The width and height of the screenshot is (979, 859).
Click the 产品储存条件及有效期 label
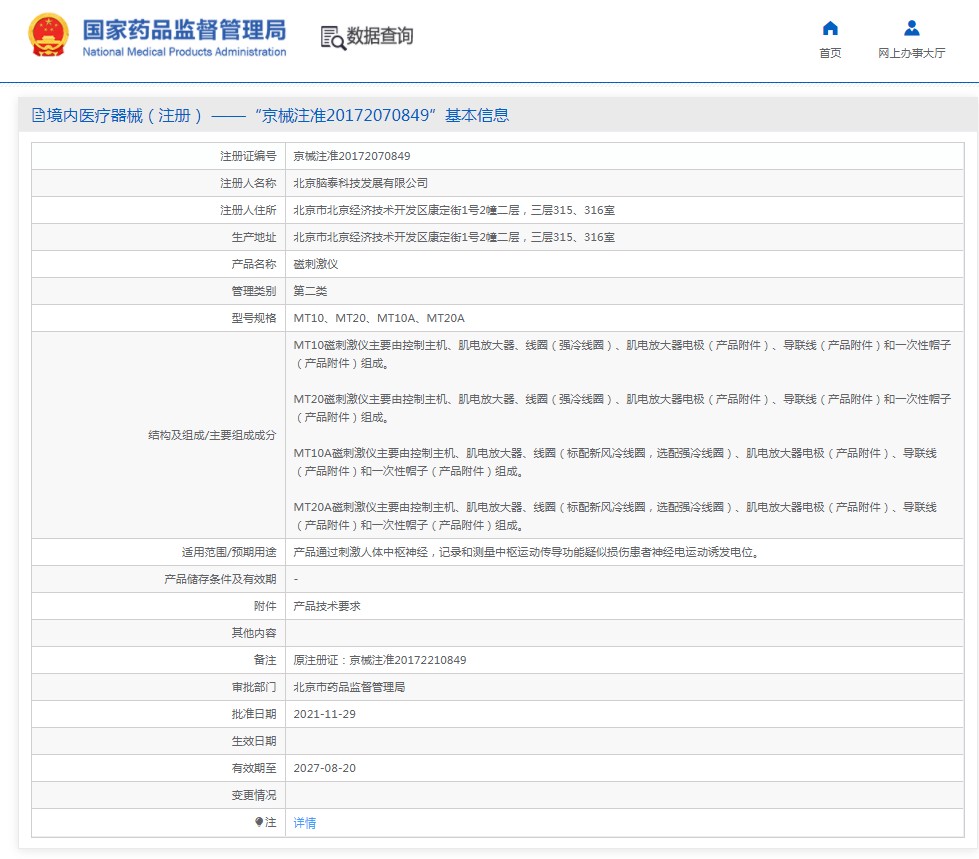click(x=220, y=579)
